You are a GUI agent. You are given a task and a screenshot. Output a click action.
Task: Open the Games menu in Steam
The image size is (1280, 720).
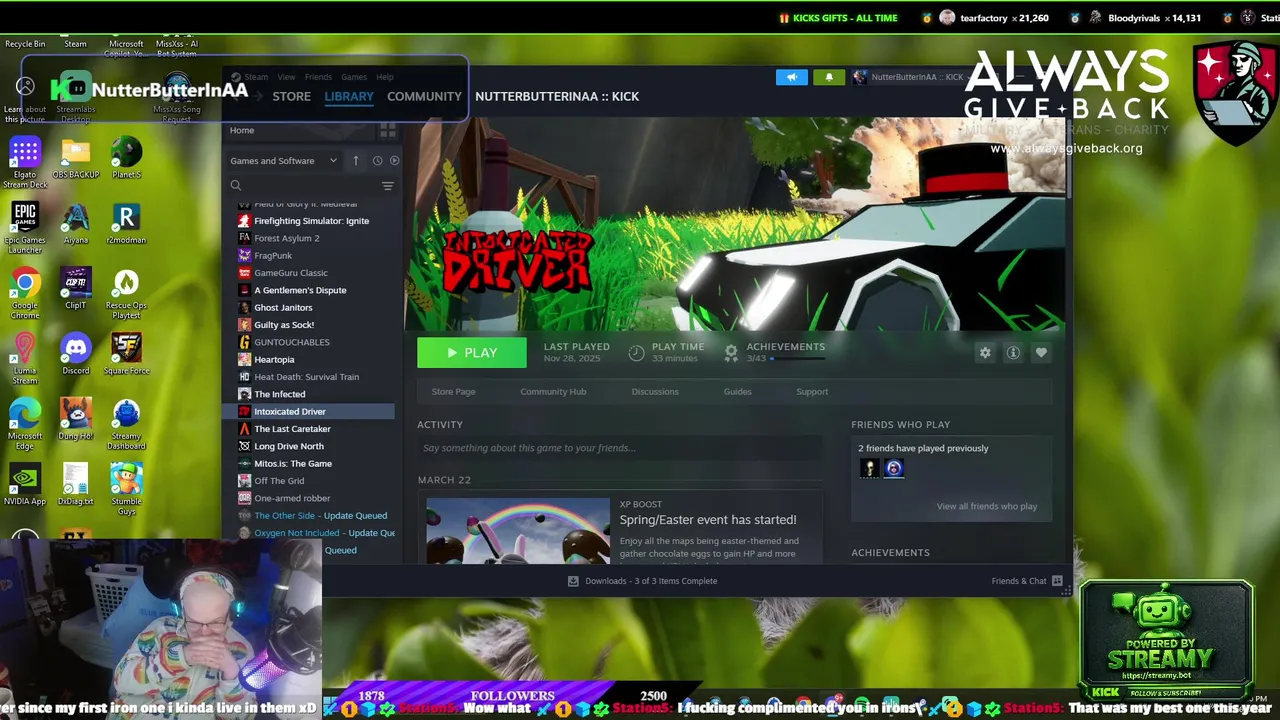click(354, 77)
